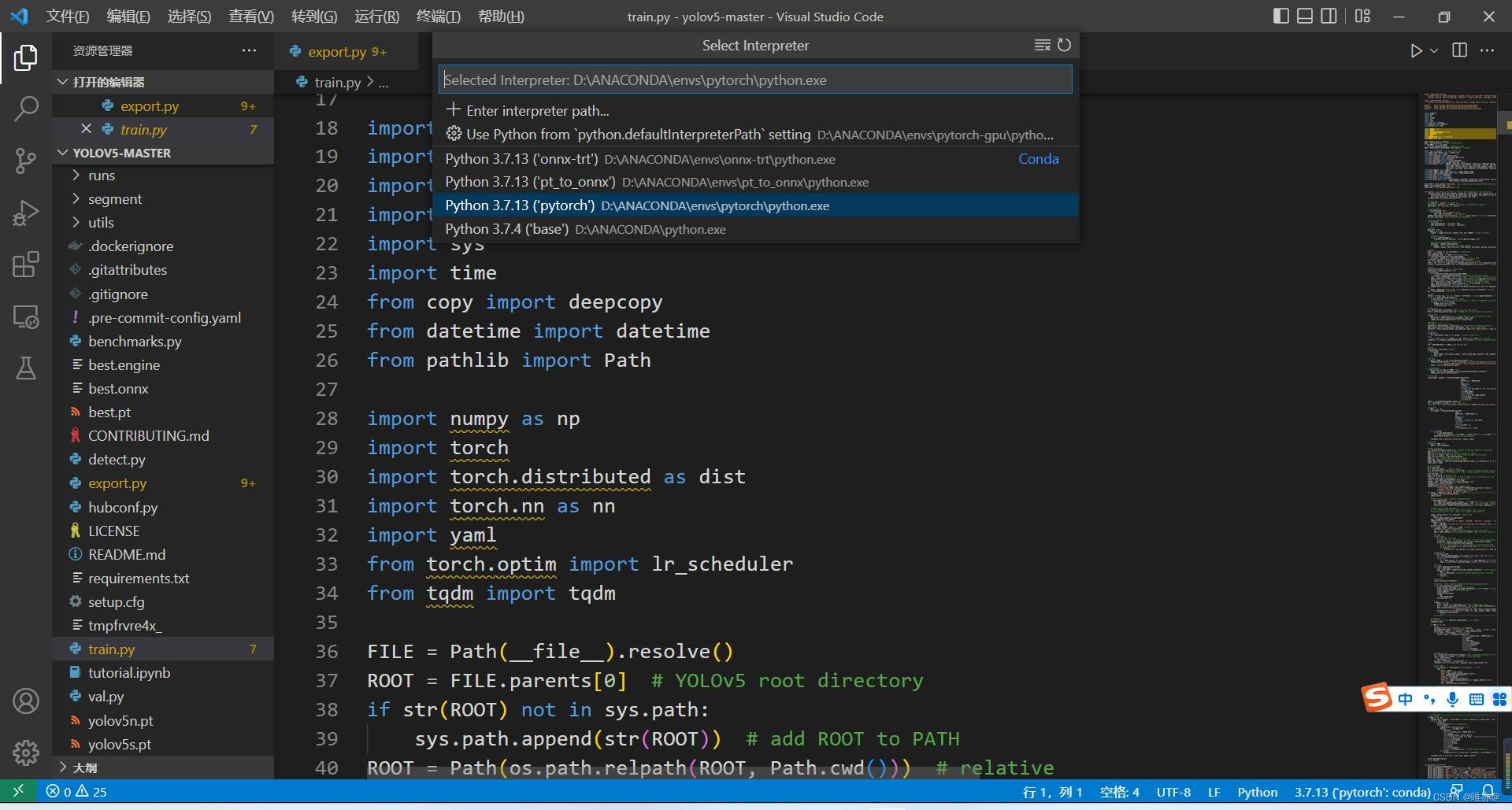1512x810 pixels.
Task: Click UTF-8 encoding in status bar
Action: tap(1173, 792)
